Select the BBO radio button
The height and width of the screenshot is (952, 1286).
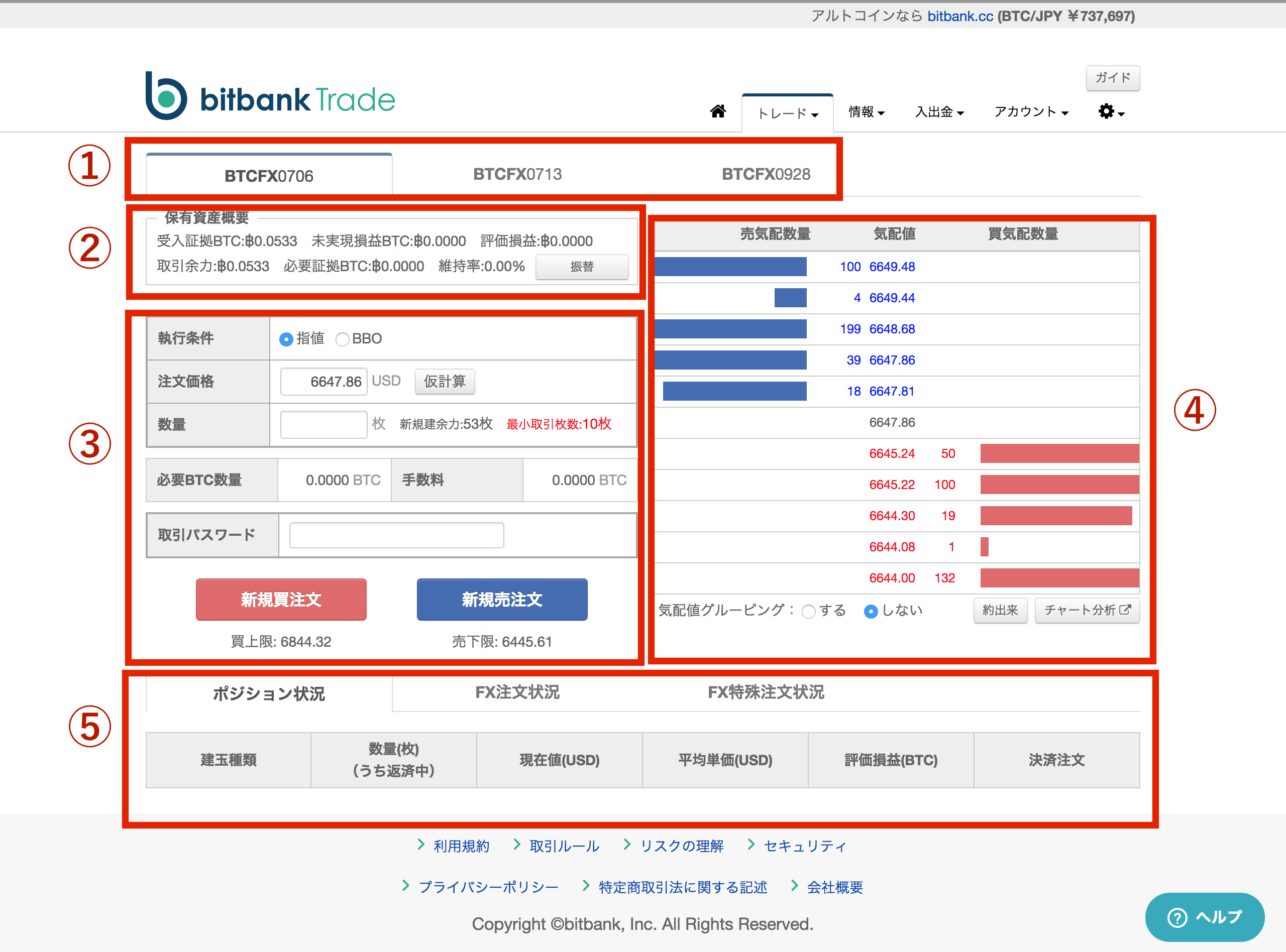343,339
